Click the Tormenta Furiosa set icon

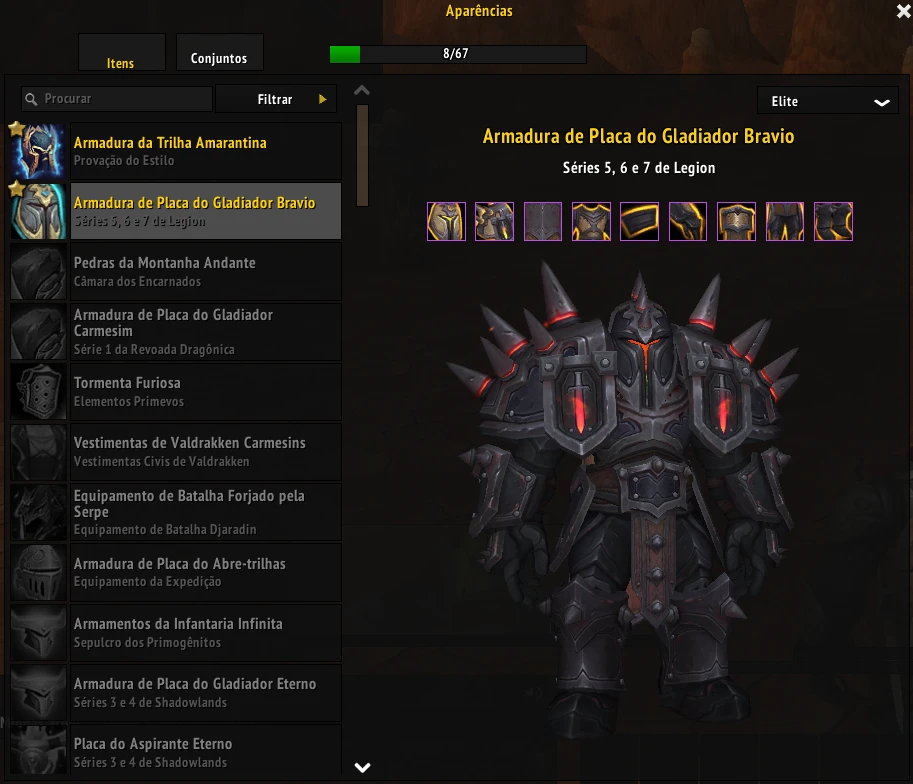tap(38, 391)
